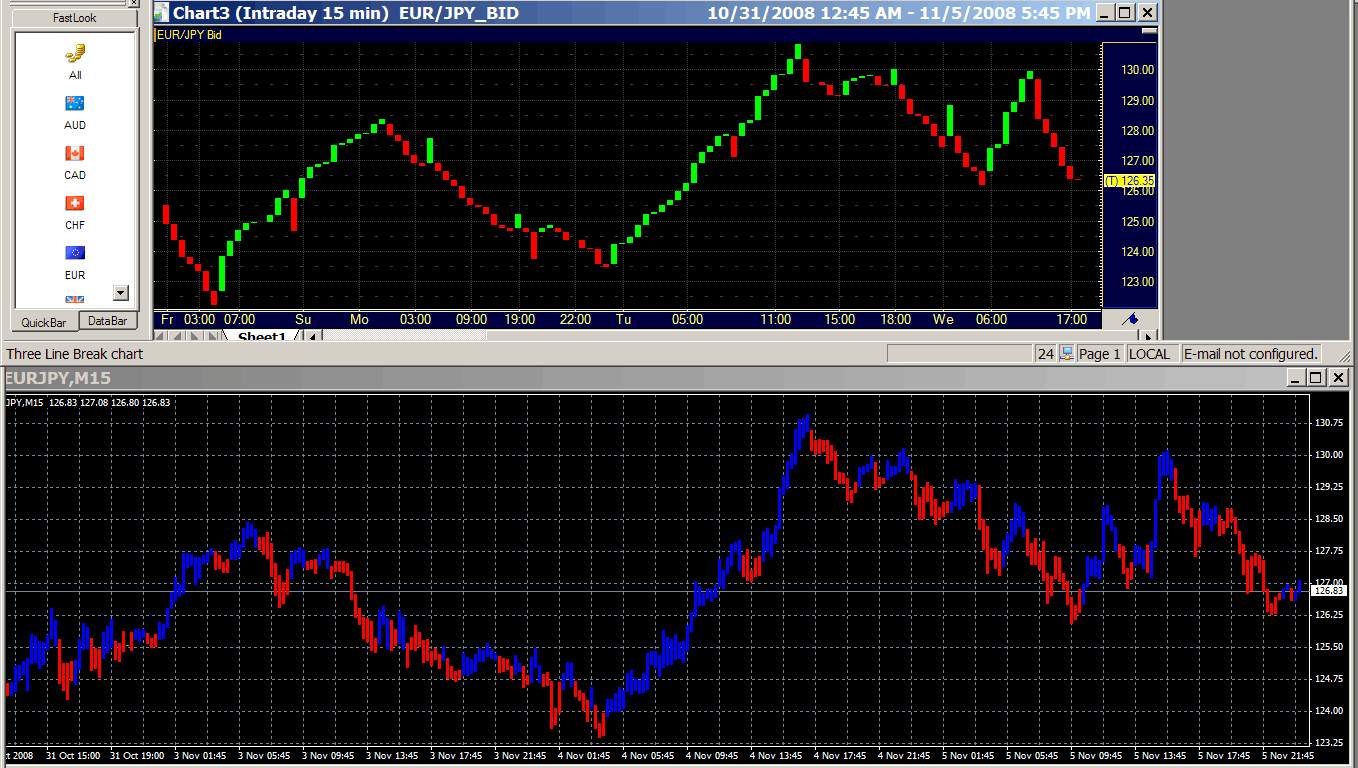Image resolution: width=1358 pixels, height=768 pixels.
Task: Click the '24' status bar cell
Action: [1046, 354]
